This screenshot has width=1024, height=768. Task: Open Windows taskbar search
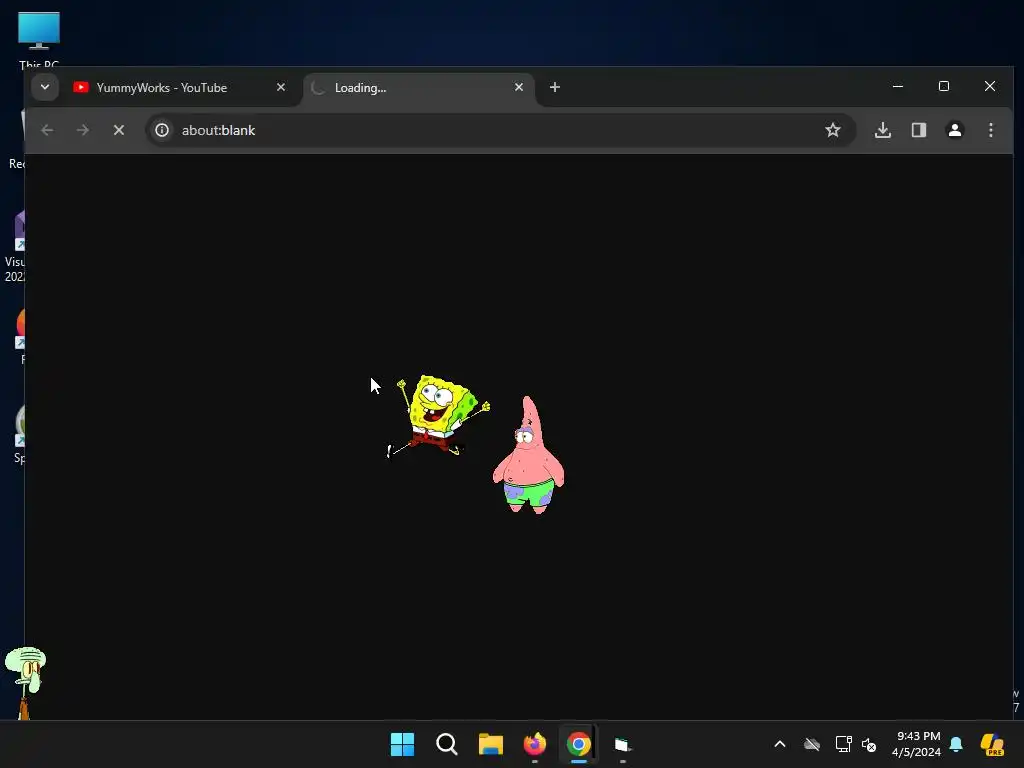447,744
